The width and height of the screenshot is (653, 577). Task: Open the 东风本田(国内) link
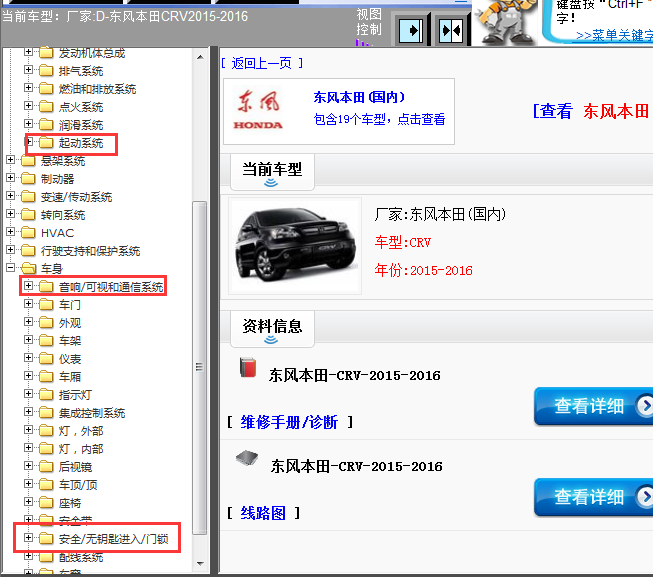[359, 97]
